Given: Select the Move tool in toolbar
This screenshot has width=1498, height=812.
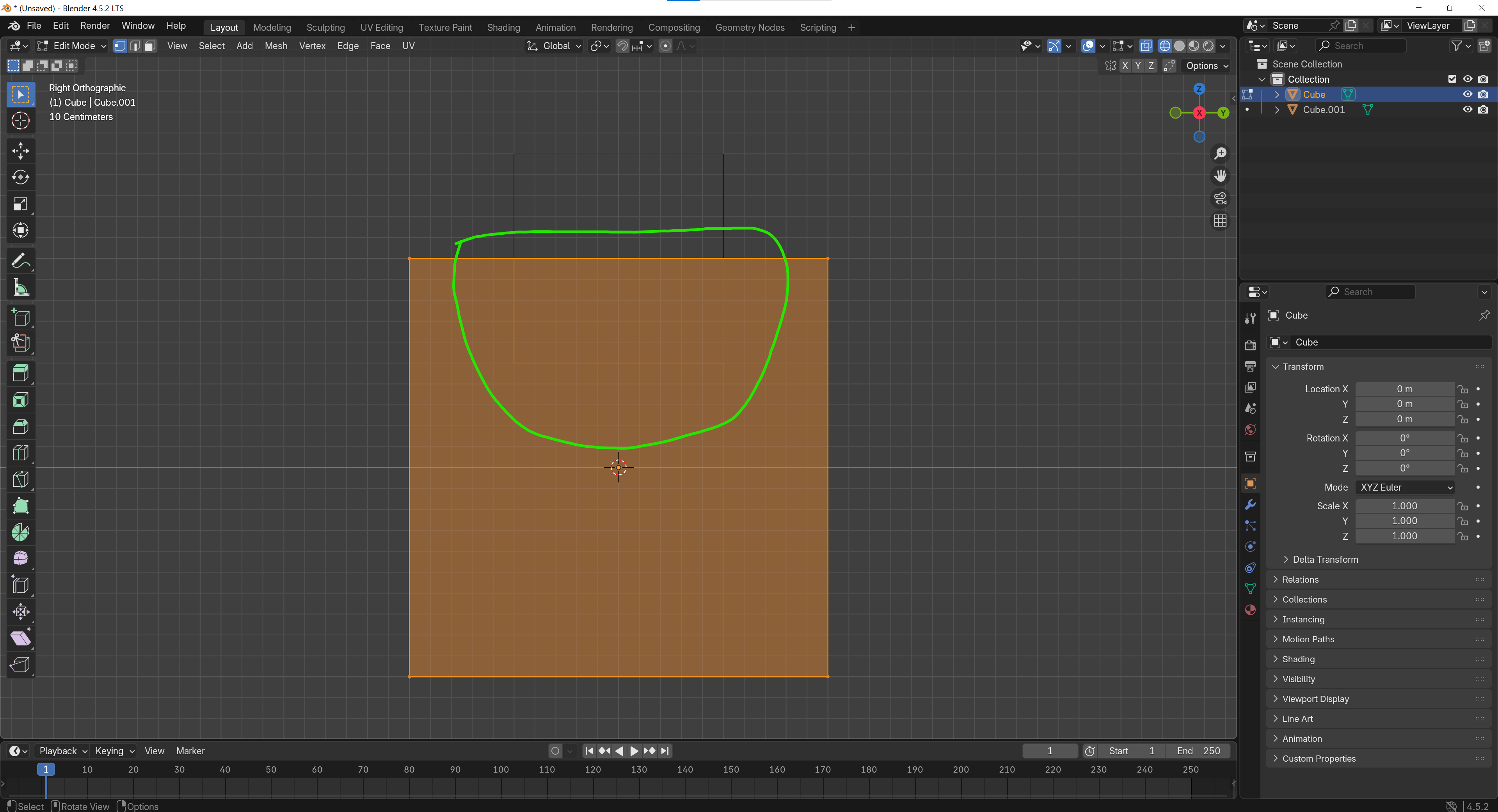Looking at the screenshot, I should coord(20,151).
